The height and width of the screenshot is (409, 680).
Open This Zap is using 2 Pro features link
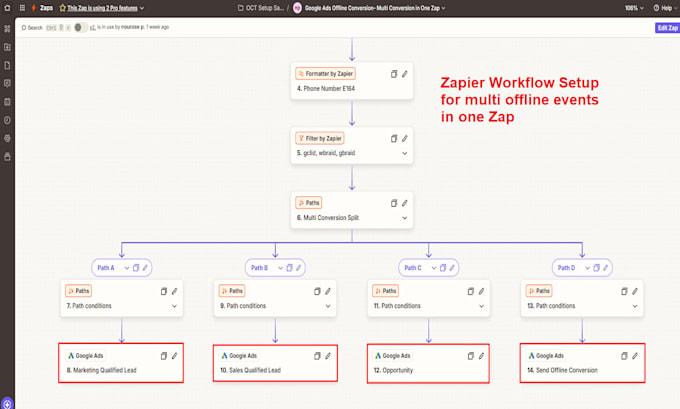click(x=102, y=8)
